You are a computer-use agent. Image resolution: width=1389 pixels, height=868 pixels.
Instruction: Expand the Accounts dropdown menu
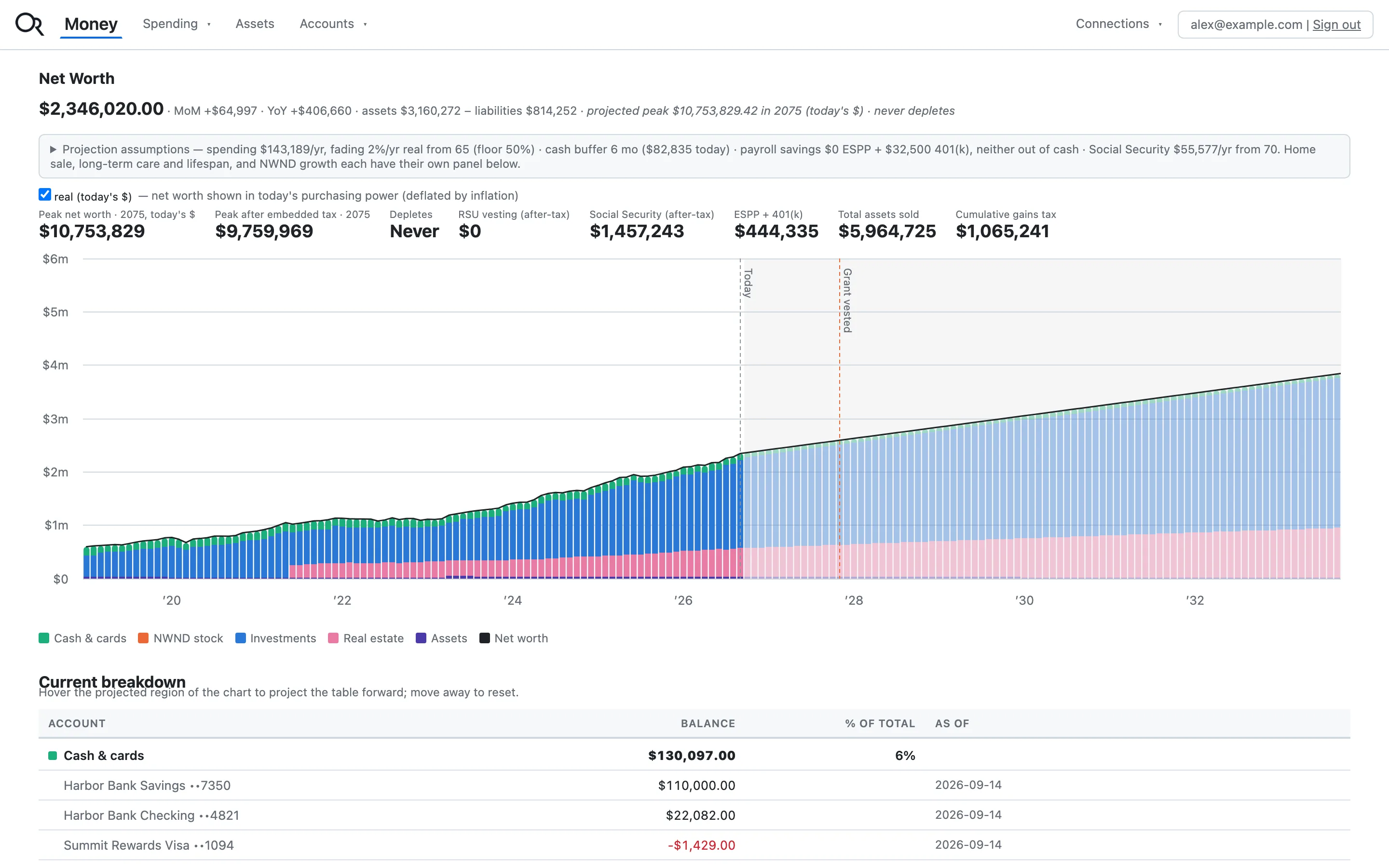(333, 24)
